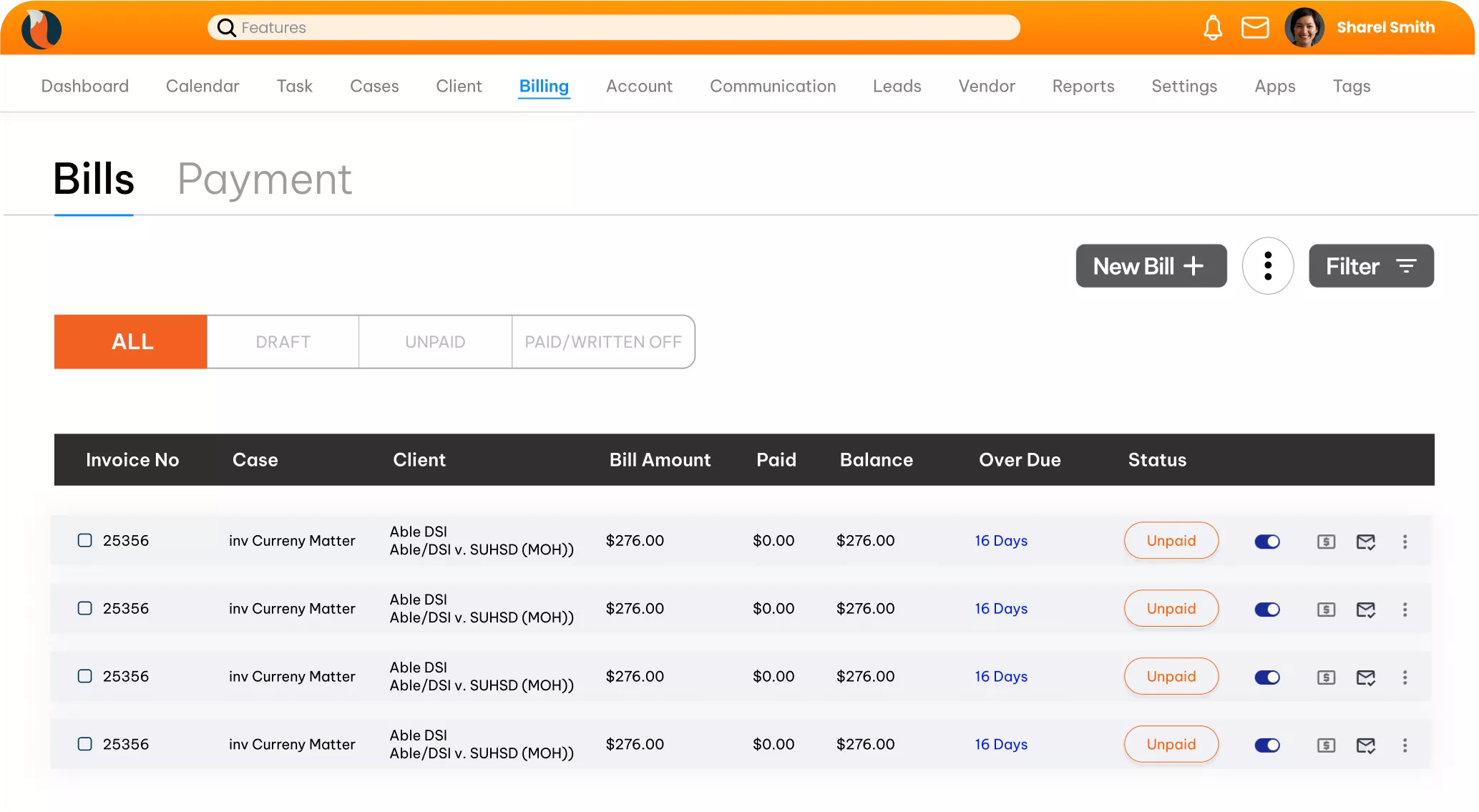Tick the checkbox of the fourth invoice row
This screenshot has width=1479, height=812.
click(x=84, y=744)
